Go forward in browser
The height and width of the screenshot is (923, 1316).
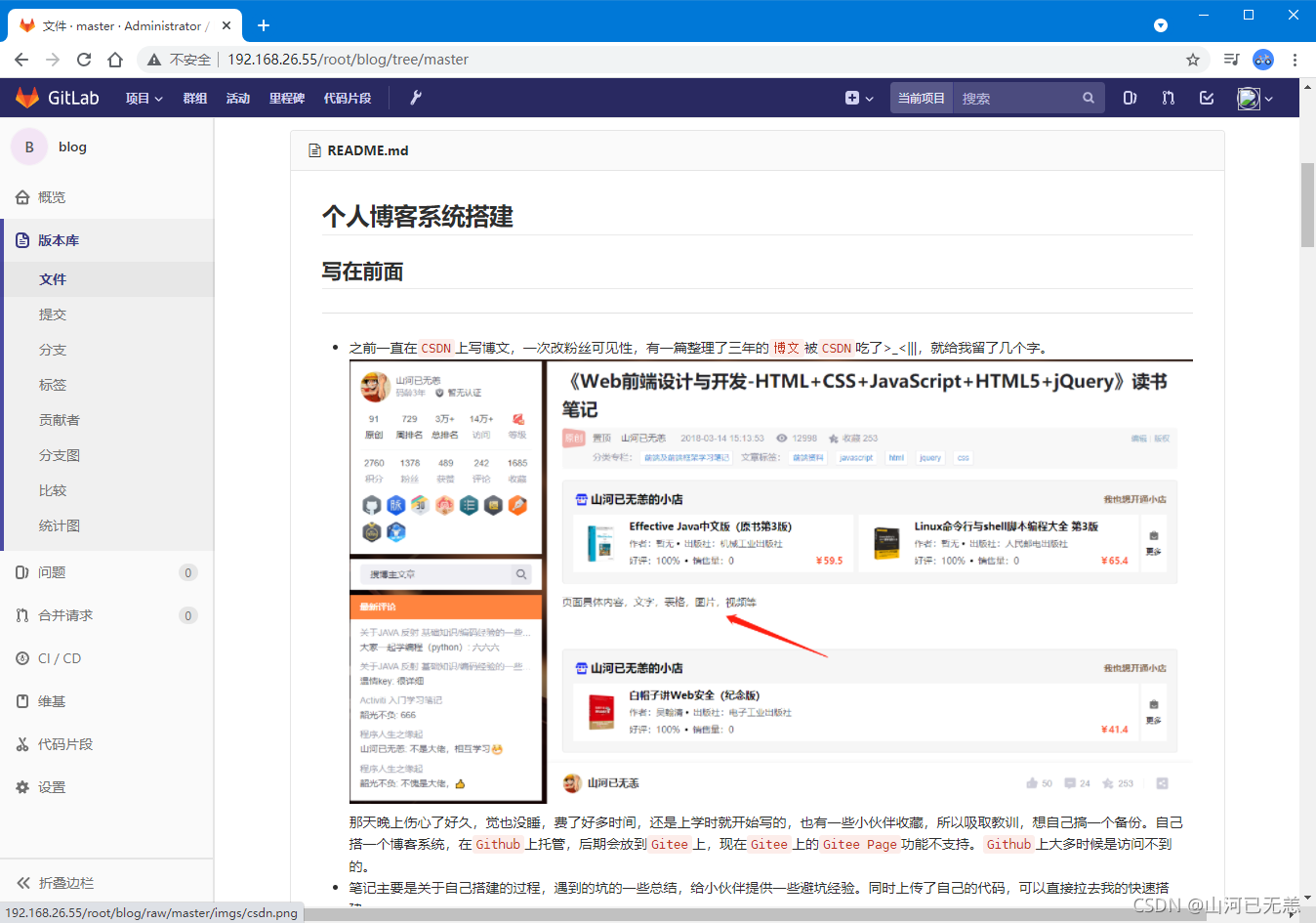coord(53,60)
